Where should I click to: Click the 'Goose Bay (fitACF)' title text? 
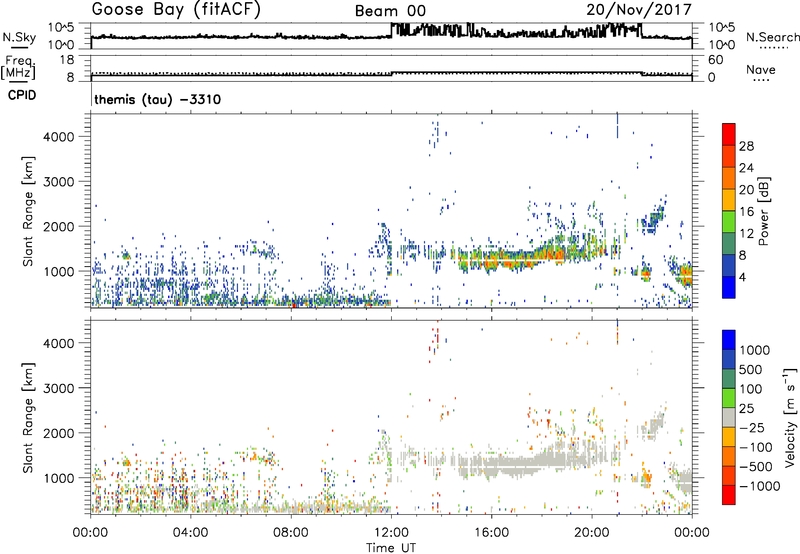tap(176, 10)
